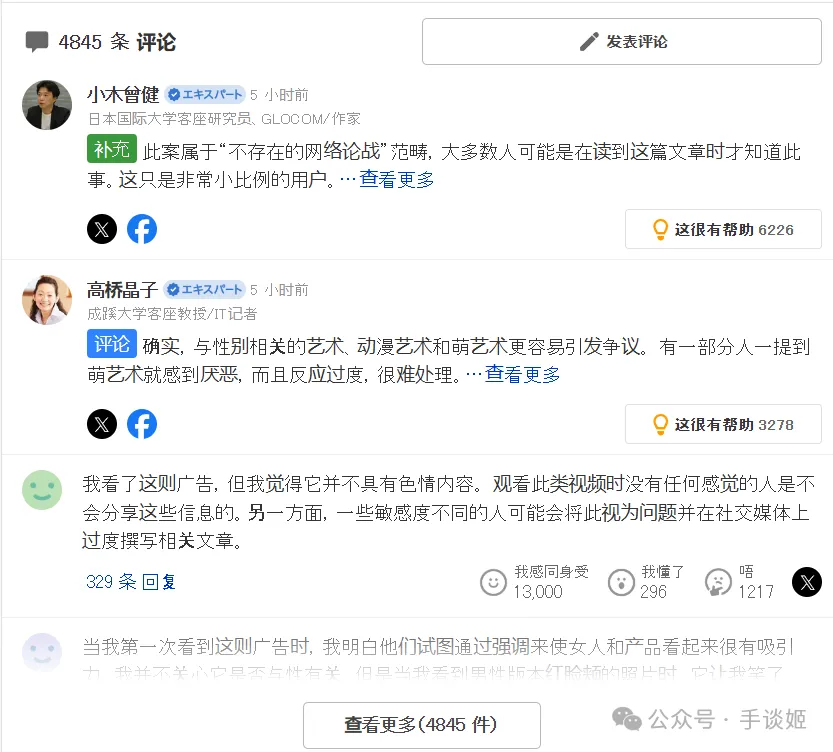Image resolution: width=833 pixels, height=752 pixels.
Task: Toggle 这很有帮助 button showing 3278
Action: pos(723,424)
